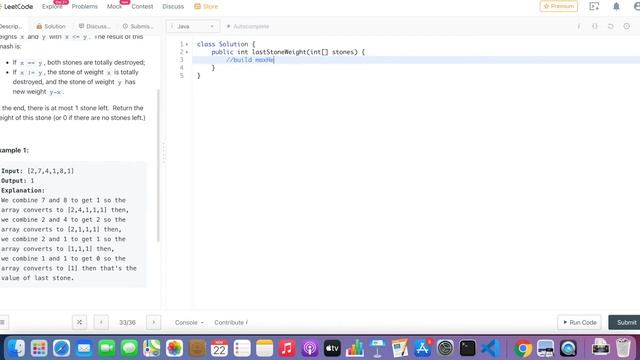This screenshot has width=640, height=360.
Task: Reset code to default icon
Action: 611,26
